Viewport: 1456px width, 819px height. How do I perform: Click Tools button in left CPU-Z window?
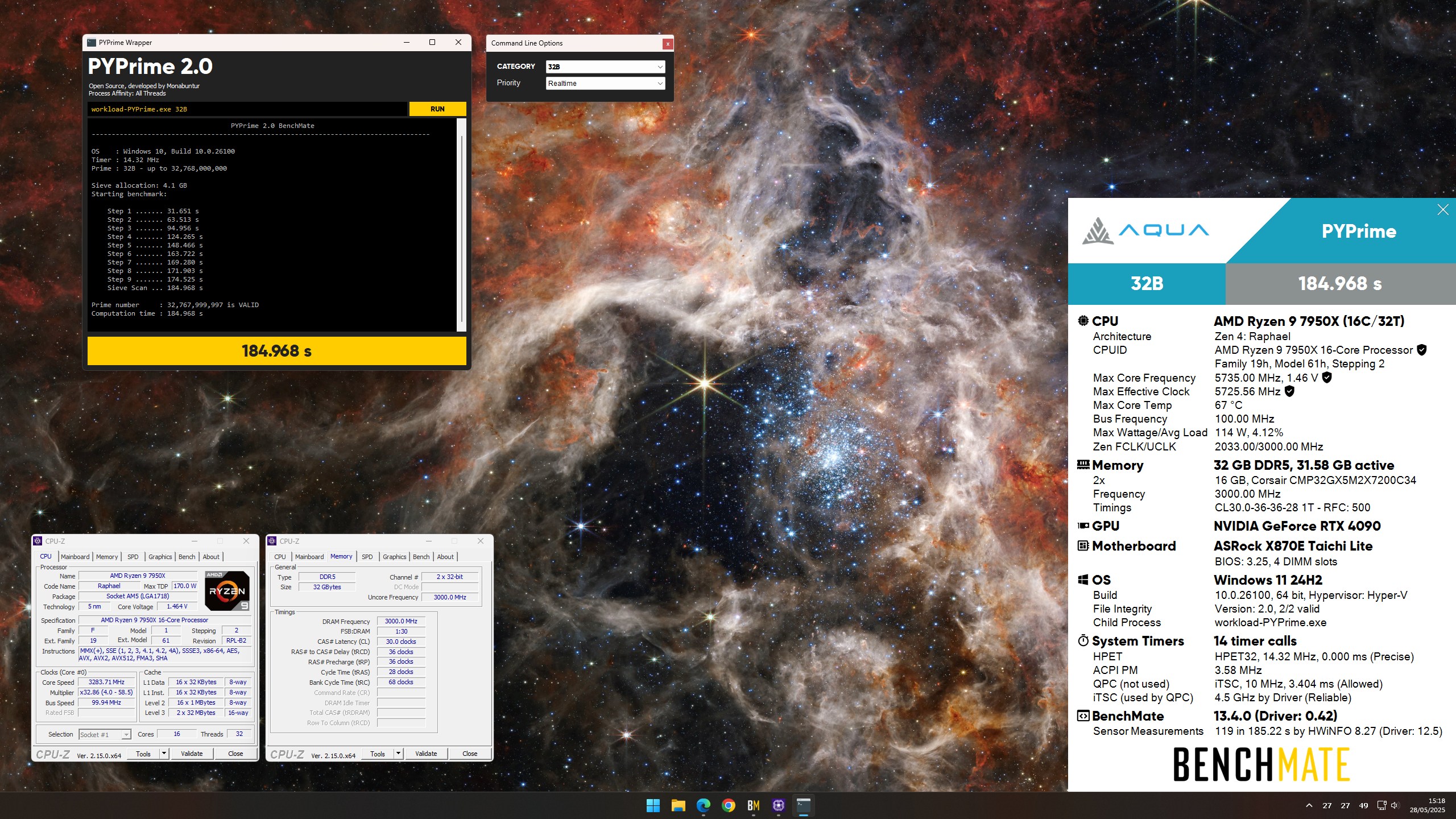[x=143, y=754]
